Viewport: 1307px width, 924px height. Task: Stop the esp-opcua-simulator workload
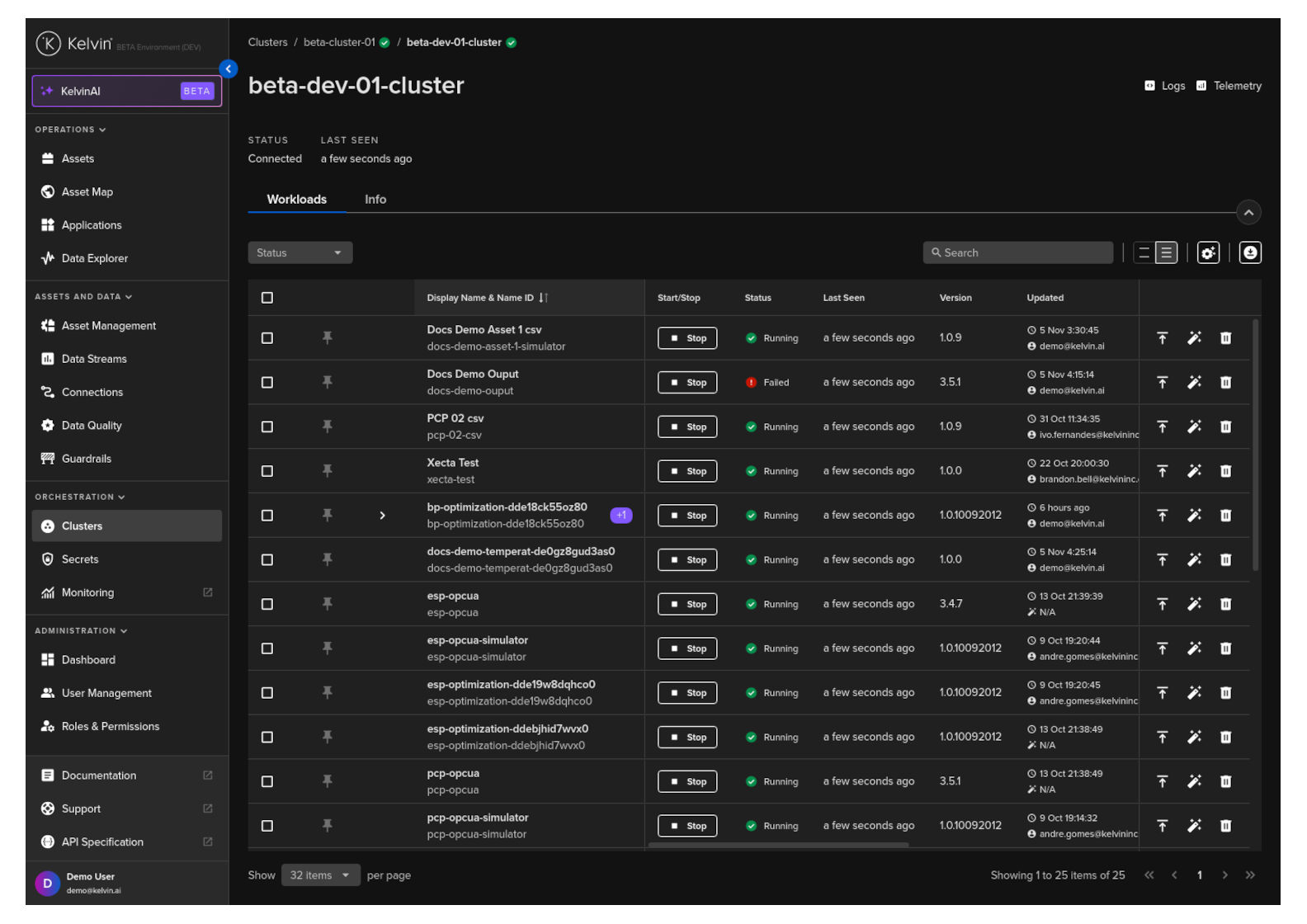tap(687, 648)
